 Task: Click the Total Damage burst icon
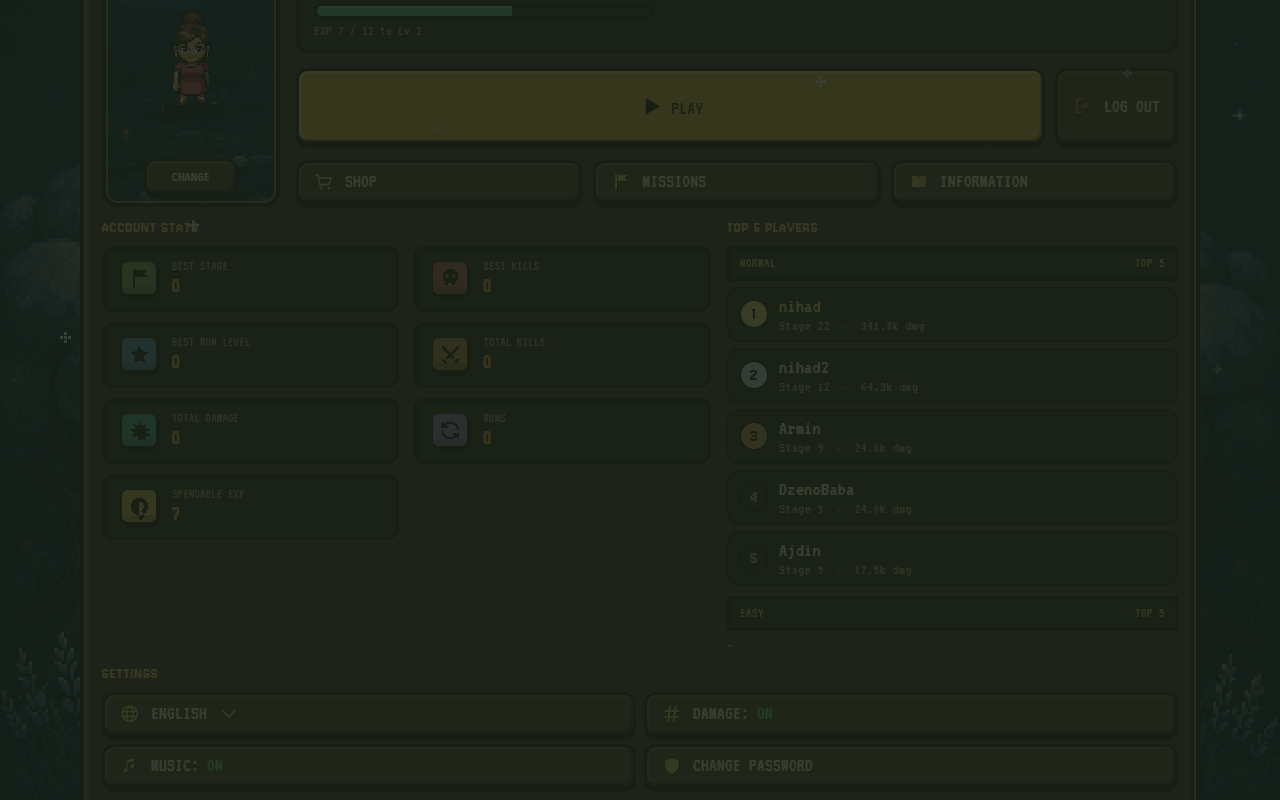pyautogui.click(x=139, y=429)
